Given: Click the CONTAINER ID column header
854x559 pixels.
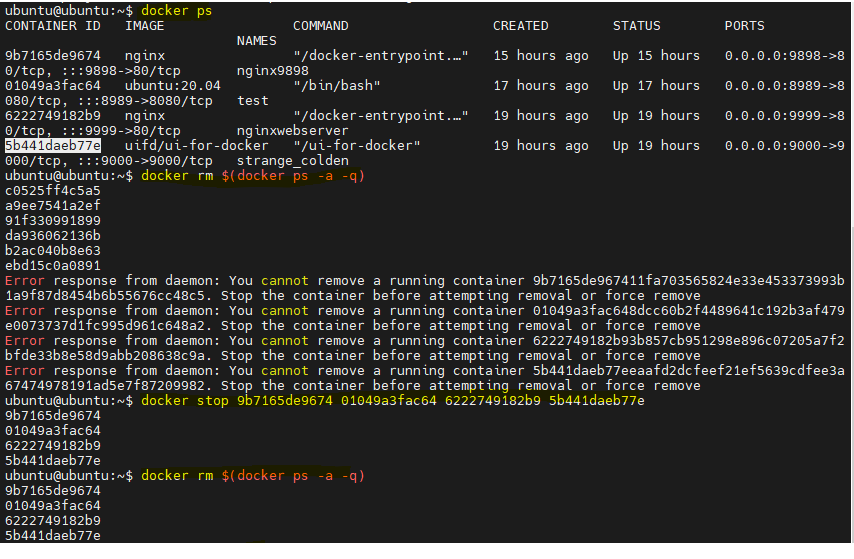Looking at the screenshot, I should (53, 26).
